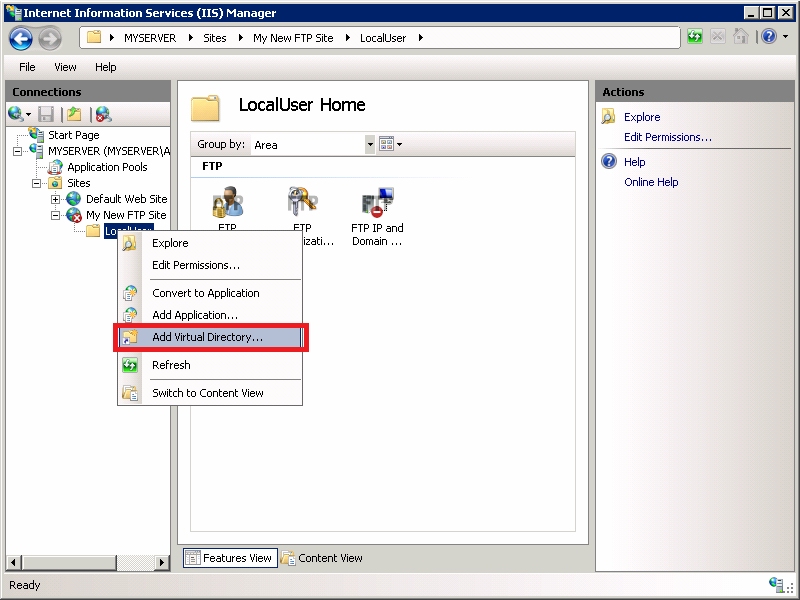
Task: Open Online Help in the Actions pane
Action: (x=651, y=182)
